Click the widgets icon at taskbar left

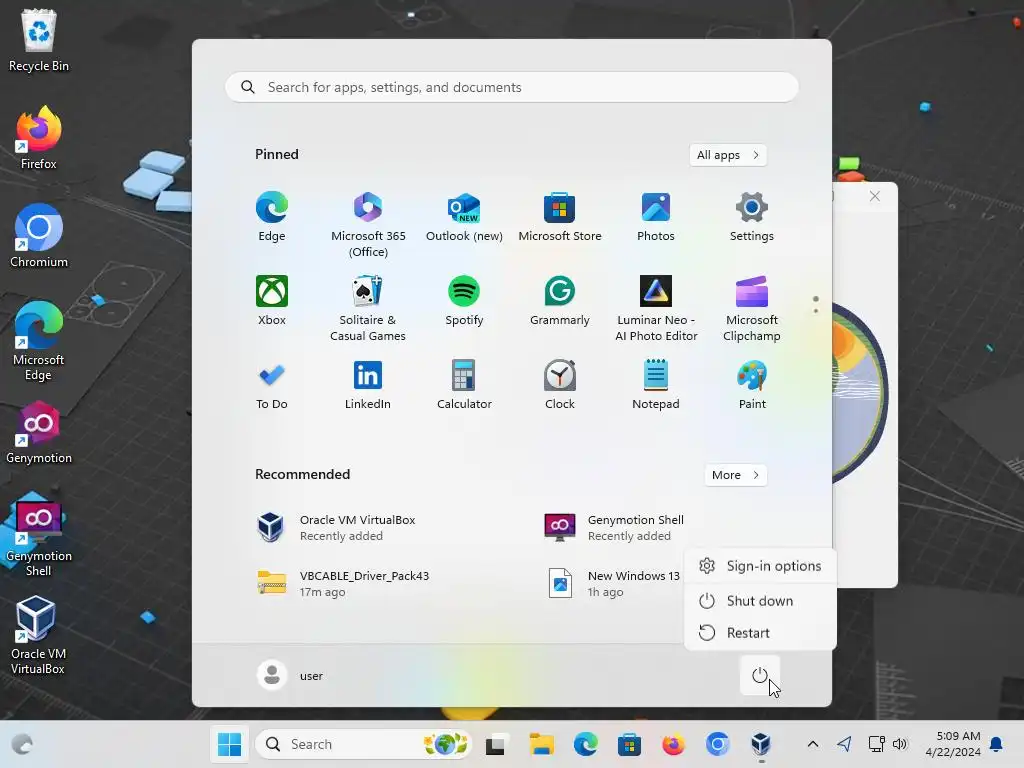pyautogui.click(x=22, y=744)
